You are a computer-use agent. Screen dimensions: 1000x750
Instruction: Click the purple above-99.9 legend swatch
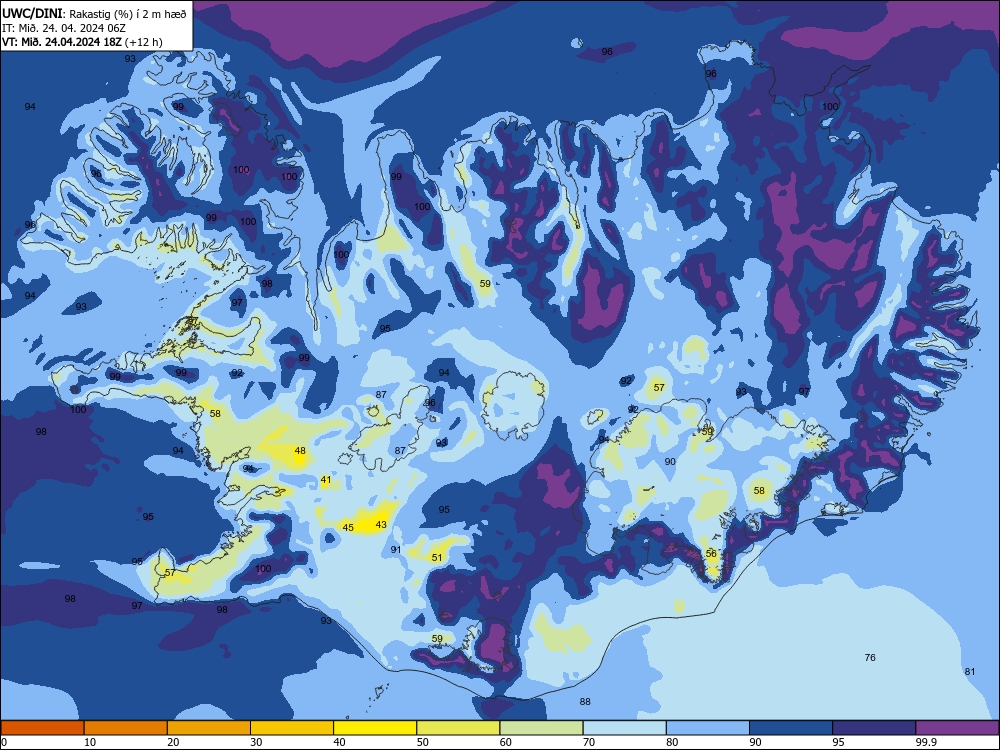[x=957, y=728]
